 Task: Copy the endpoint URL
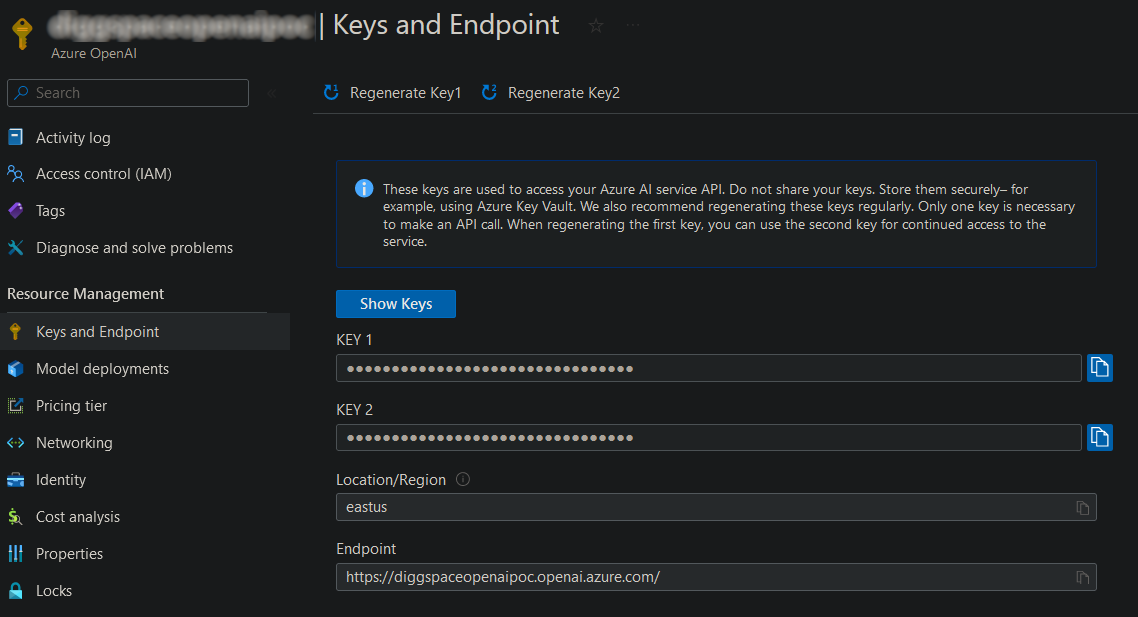(1082, 576)
